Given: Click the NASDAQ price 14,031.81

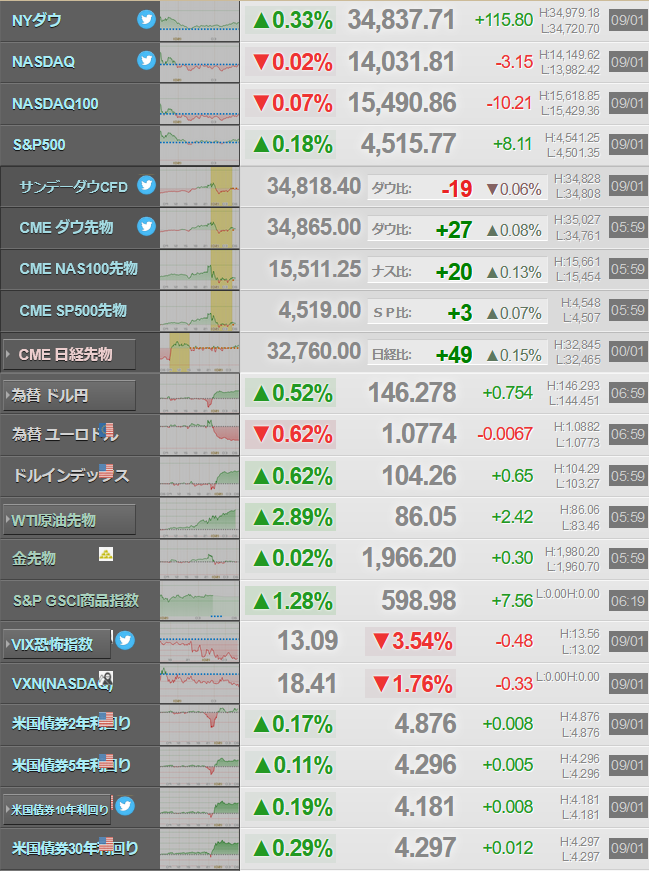Looking at the screenshot, I should [x=401, y=62].
